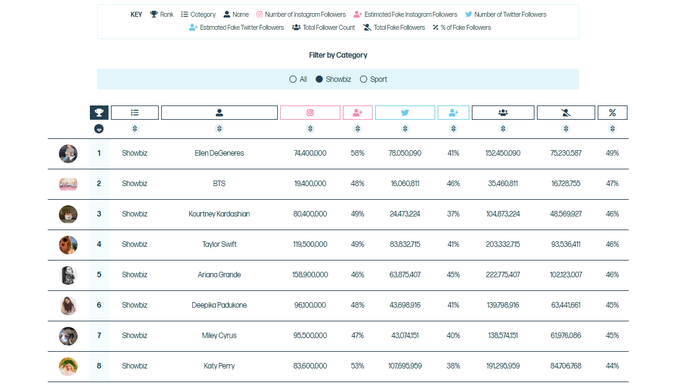Sort the Name column with its arrow
This screenshot has height=384, width=700.
[x=219, y=129]
